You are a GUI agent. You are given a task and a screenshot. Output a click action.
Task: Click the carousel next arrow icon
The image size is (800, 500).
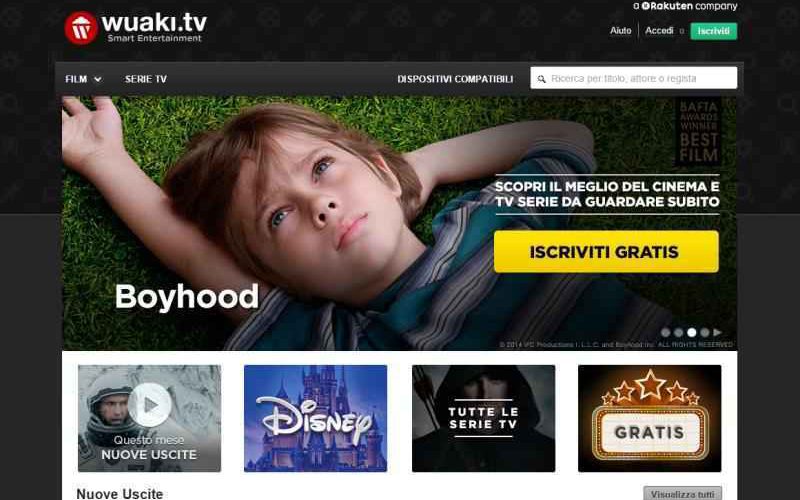tap(717, 332)
